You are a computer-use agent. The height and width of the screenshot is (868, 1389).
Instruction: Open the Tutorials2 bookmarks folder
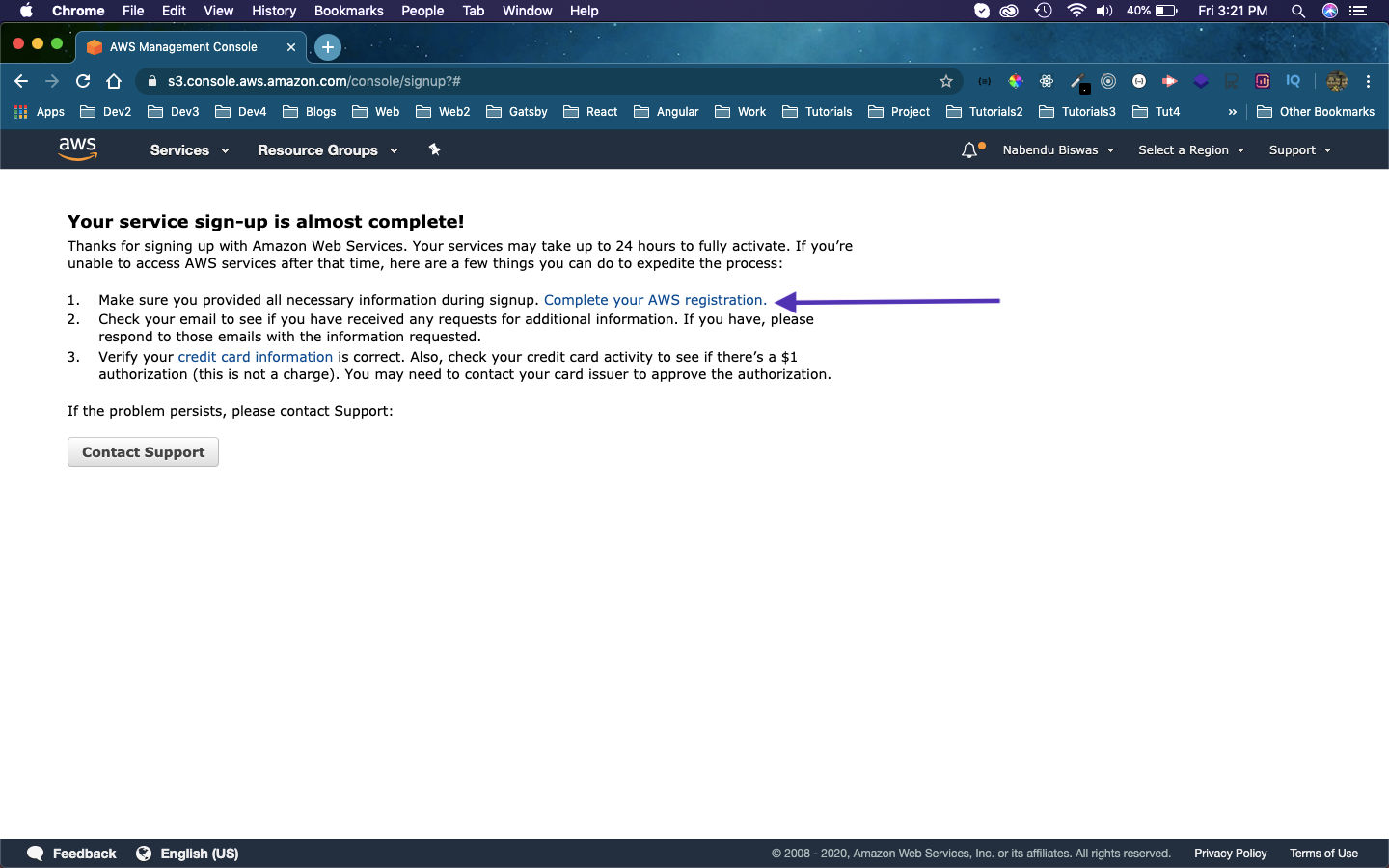pos(985,112)
